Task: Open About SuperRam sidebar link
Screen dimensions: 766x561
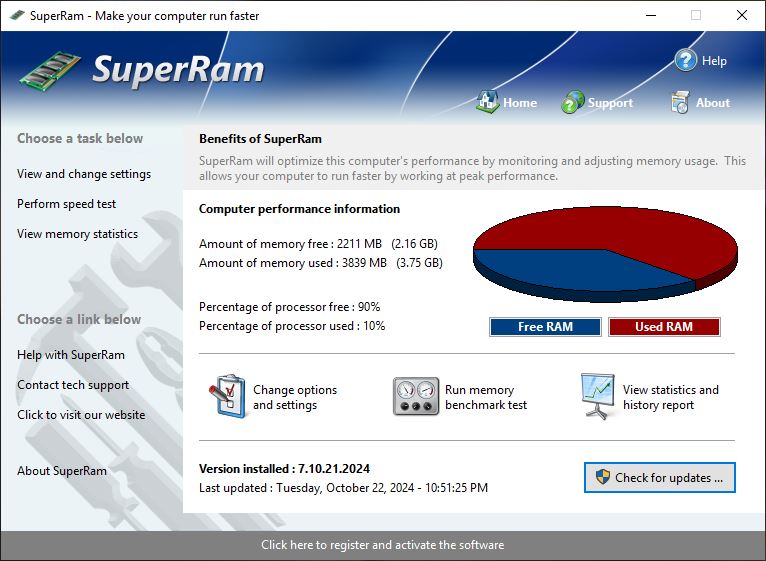Action: point(62,471)
